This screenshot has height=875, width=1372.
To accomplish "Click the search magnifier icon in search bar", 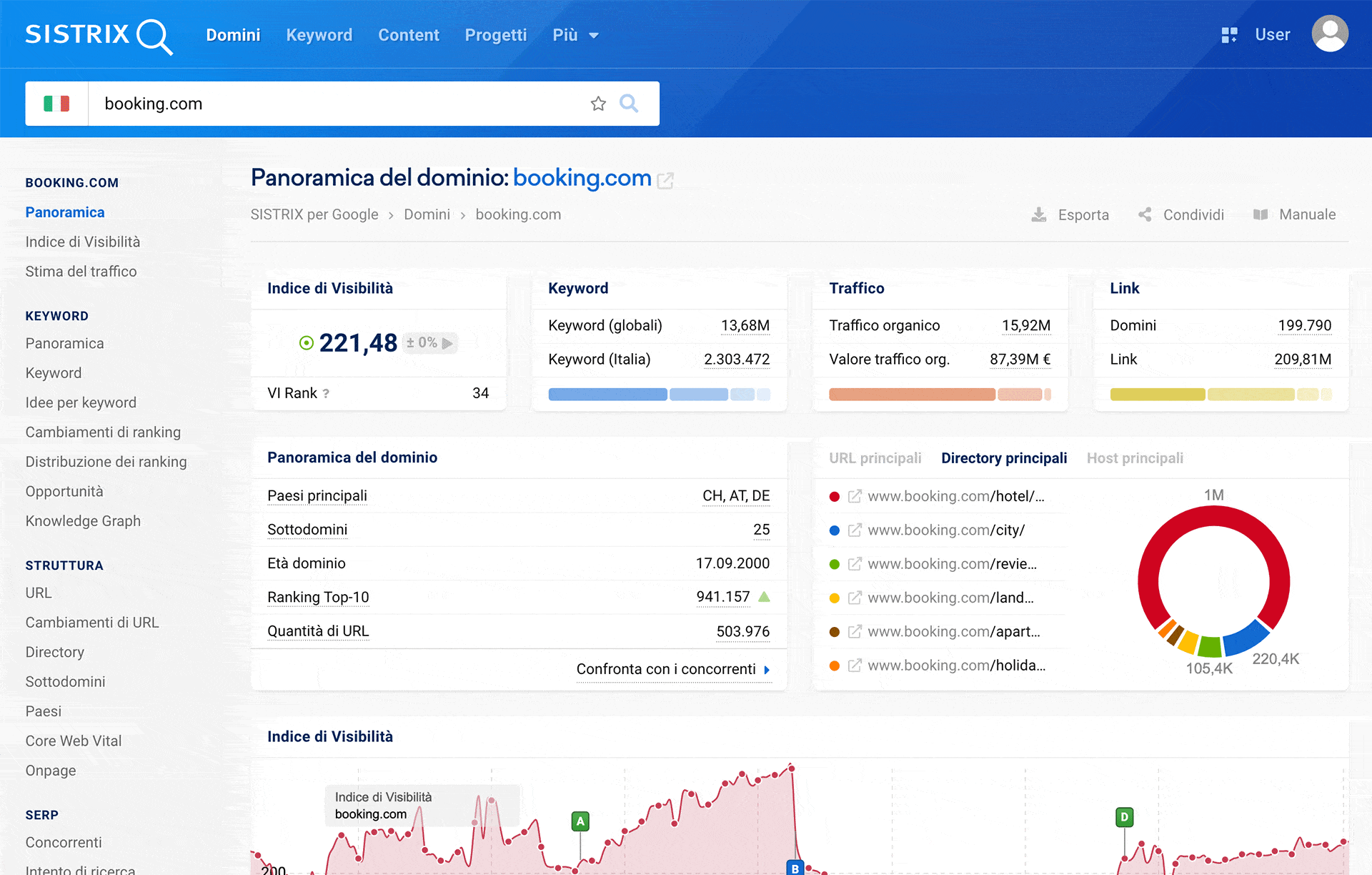I will [x=629, y=104].
